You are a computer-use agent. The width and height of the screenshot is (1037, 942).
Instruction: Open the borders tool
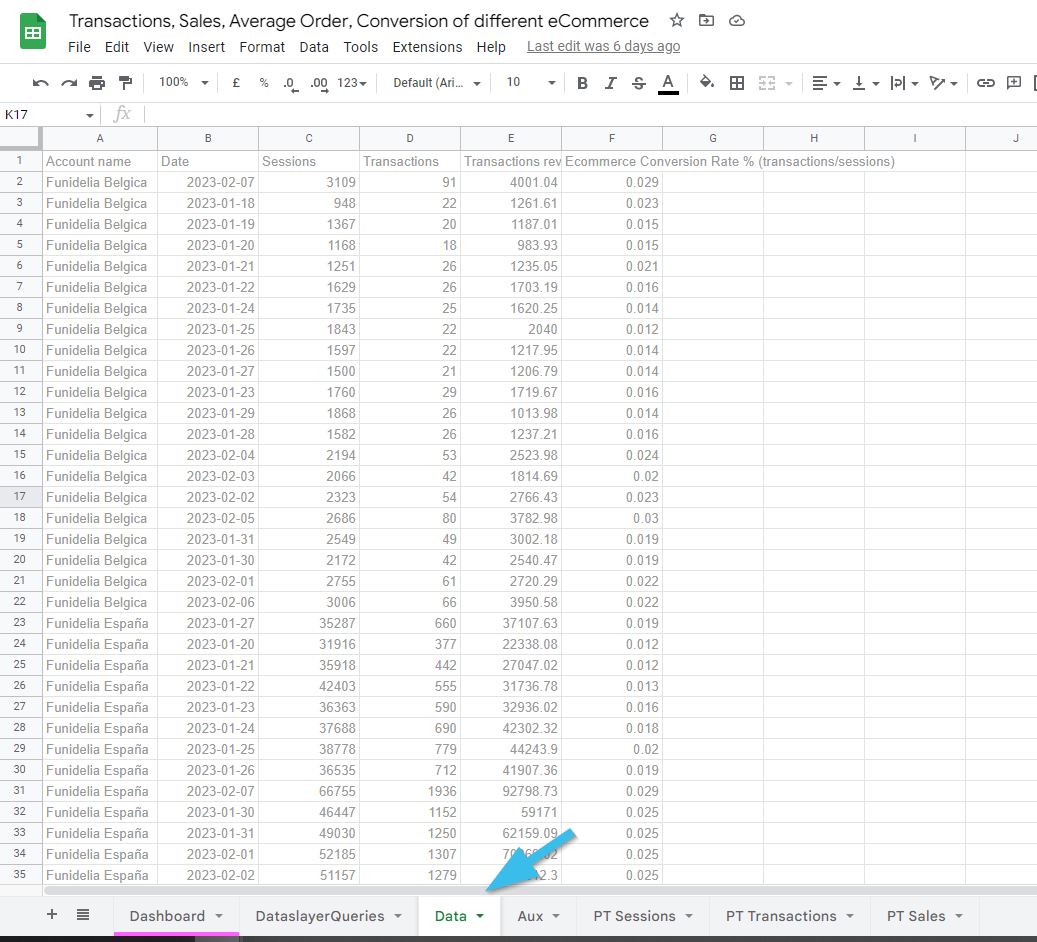point(737,83)
